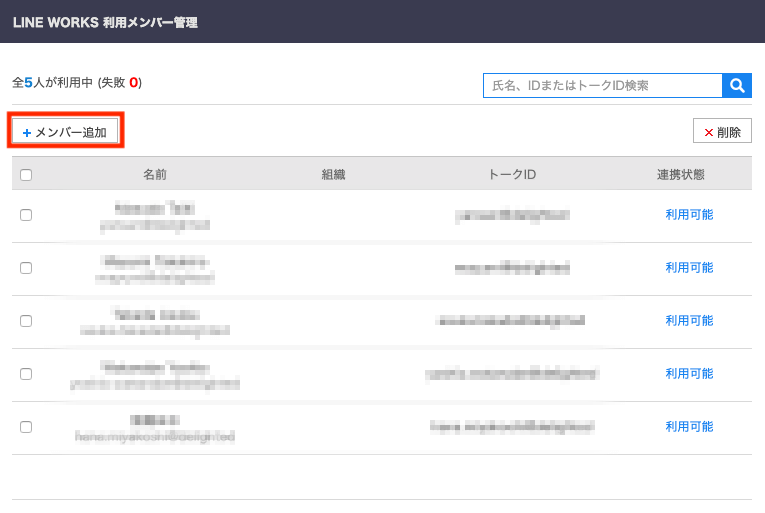Click the 組織 column header
This screenshot has height=513, width=765.
click(x=333, y=175)
